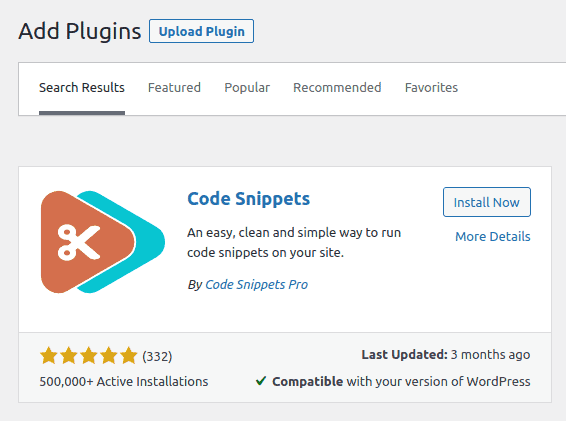Visit the Code Snippets Pro author link
Image resolution: width=566 pixels, height=421 pixels.
[256, 285]
